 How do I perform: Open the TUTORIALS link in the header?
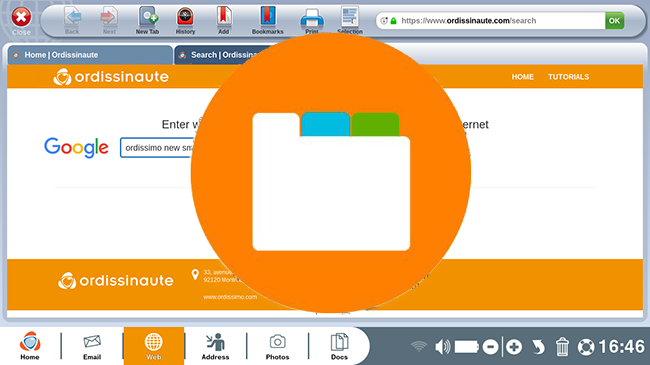pyautogui.click(x=568, y=77)
